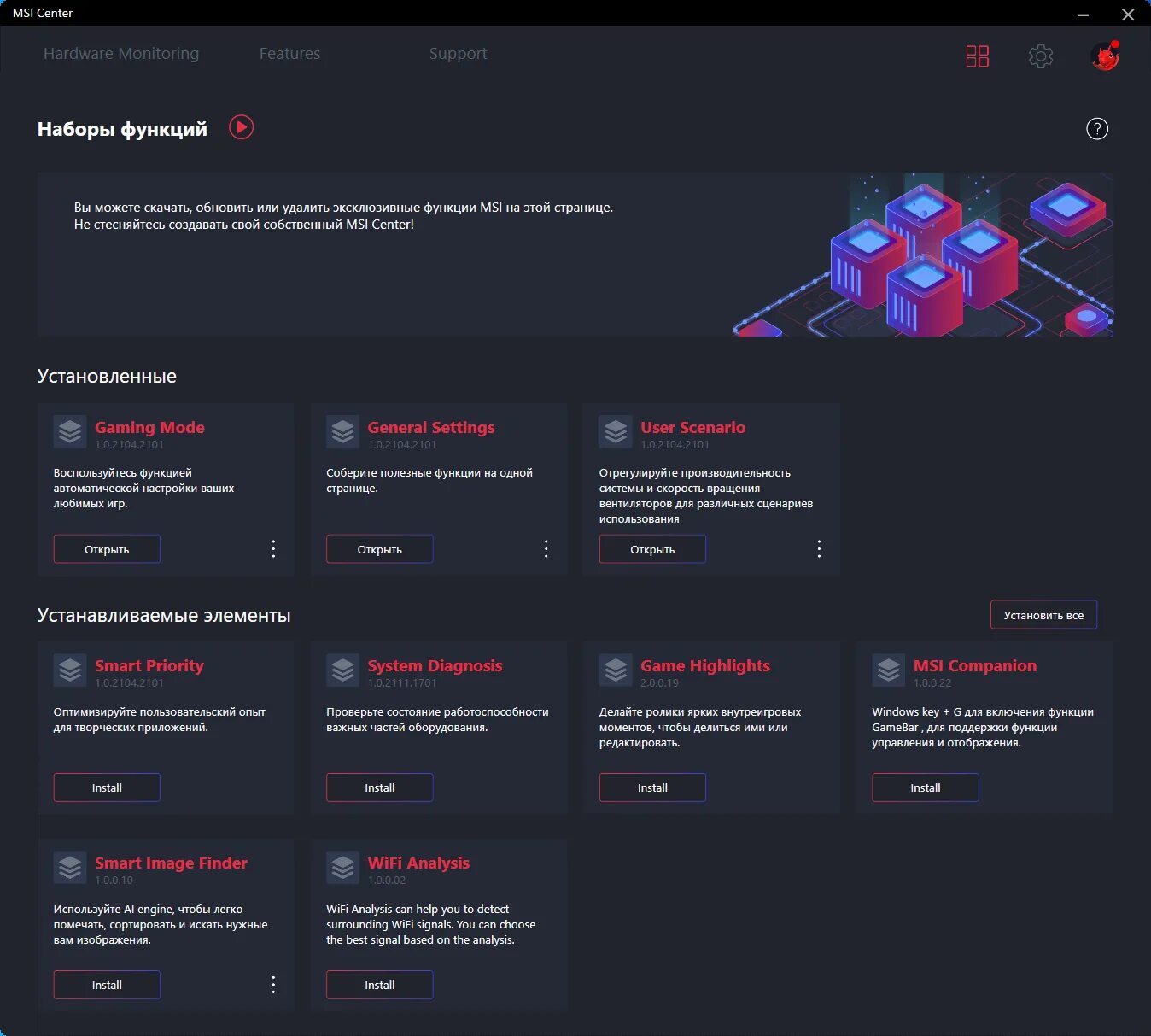Close the MSI Center window
Viewport: 1151px width, 1036px height.
pyautogui.click(x=1128, y=15)
